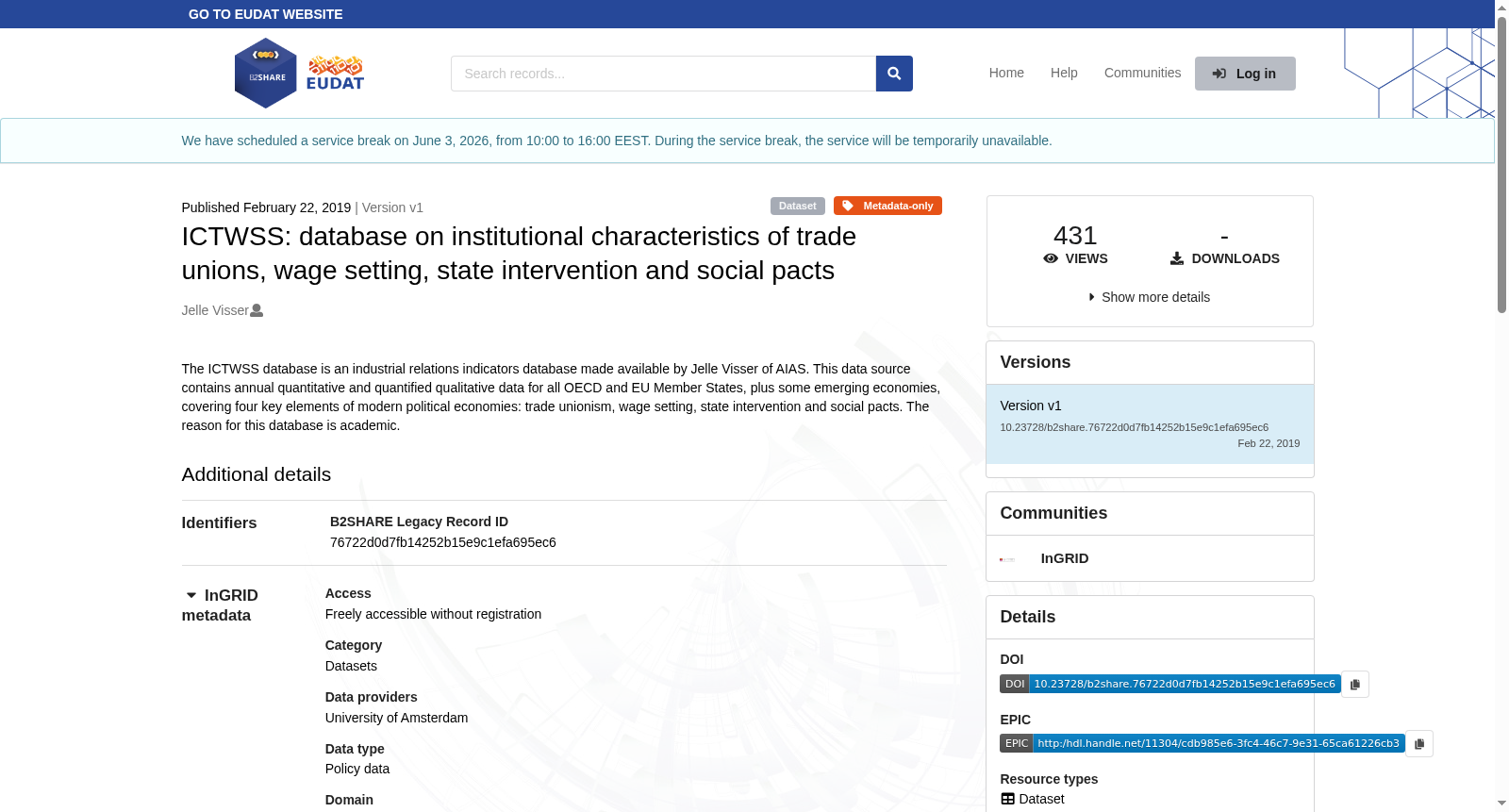Follow the GO TO EUDAT WEBSITE link
Image resolution: width=1509 pixels, height=812 pixels.
[266, 14]
